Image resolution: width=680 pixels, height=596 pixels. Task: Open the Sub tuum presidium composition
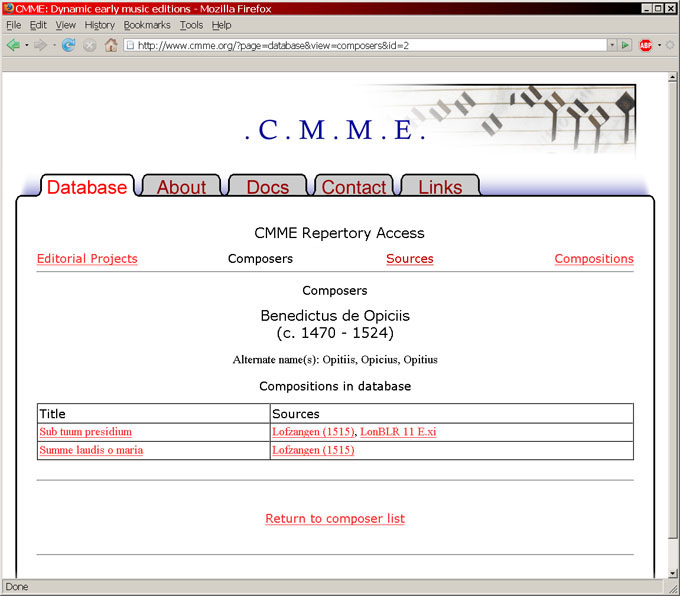tap(85, 432)
